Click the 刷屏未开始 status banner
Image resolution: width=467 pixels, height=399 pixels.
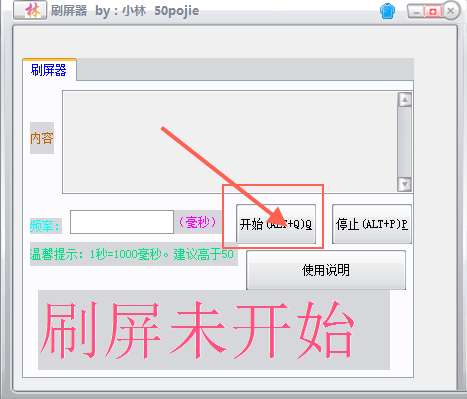214,330
